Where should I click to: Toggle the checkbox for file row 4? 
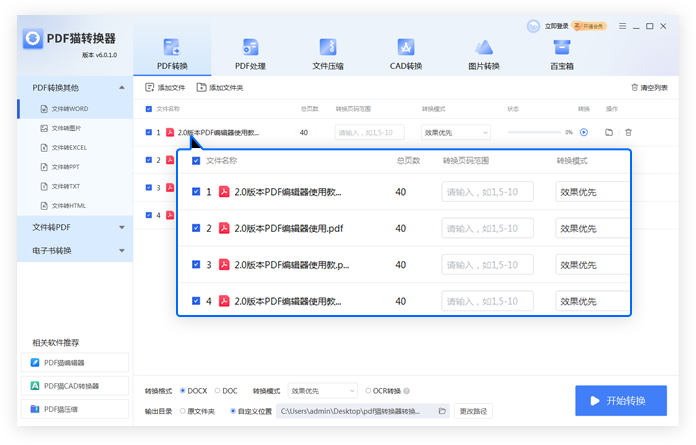click(x=149, y=215)
